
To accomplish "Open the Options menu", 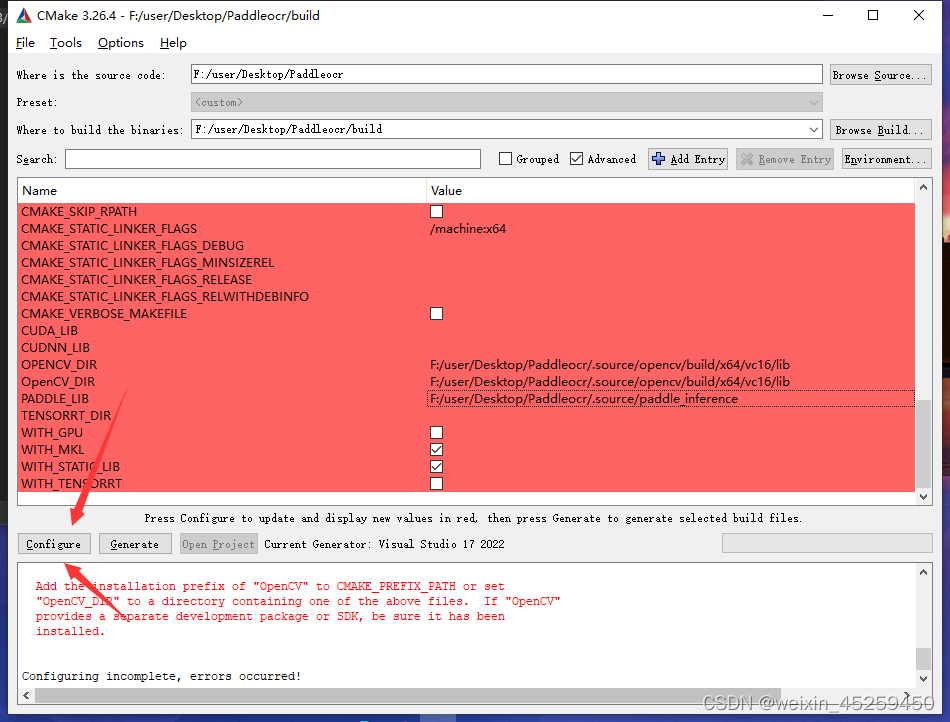I will (x=120, y=43).
